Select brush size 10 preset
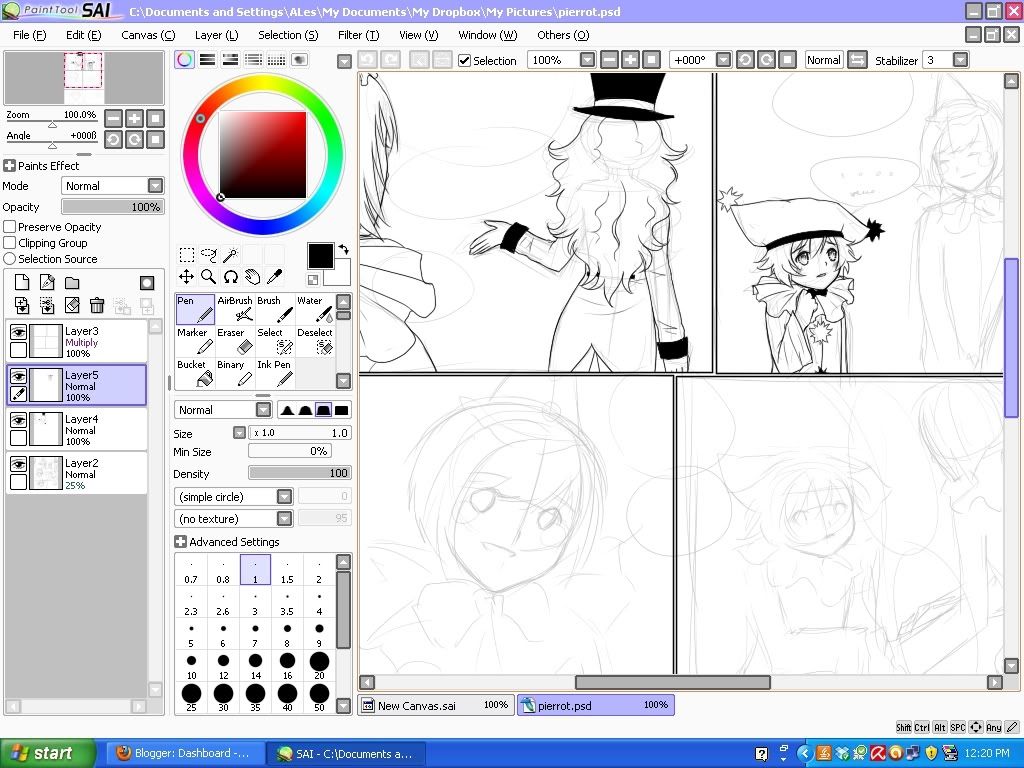This screenshot has width=1024, height=768. (191, 662)
